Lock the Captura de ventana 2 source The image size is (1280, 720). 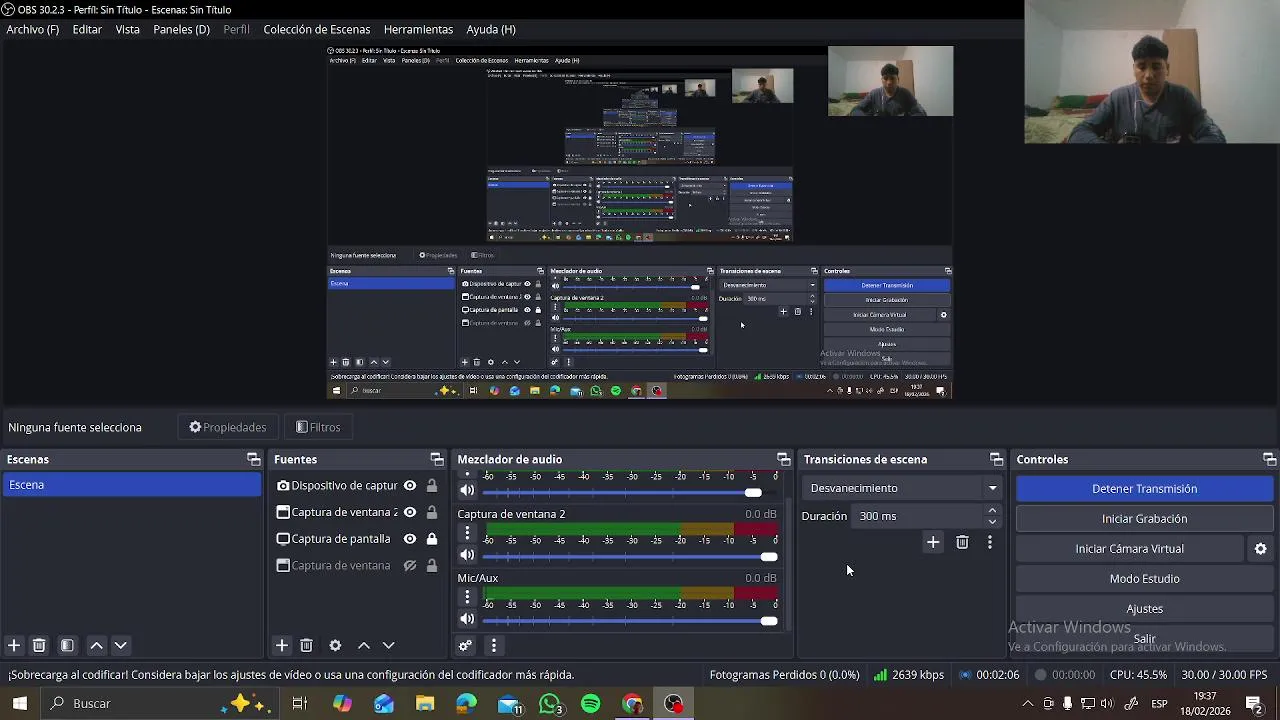pyautogui.click(x=432, y=512)
